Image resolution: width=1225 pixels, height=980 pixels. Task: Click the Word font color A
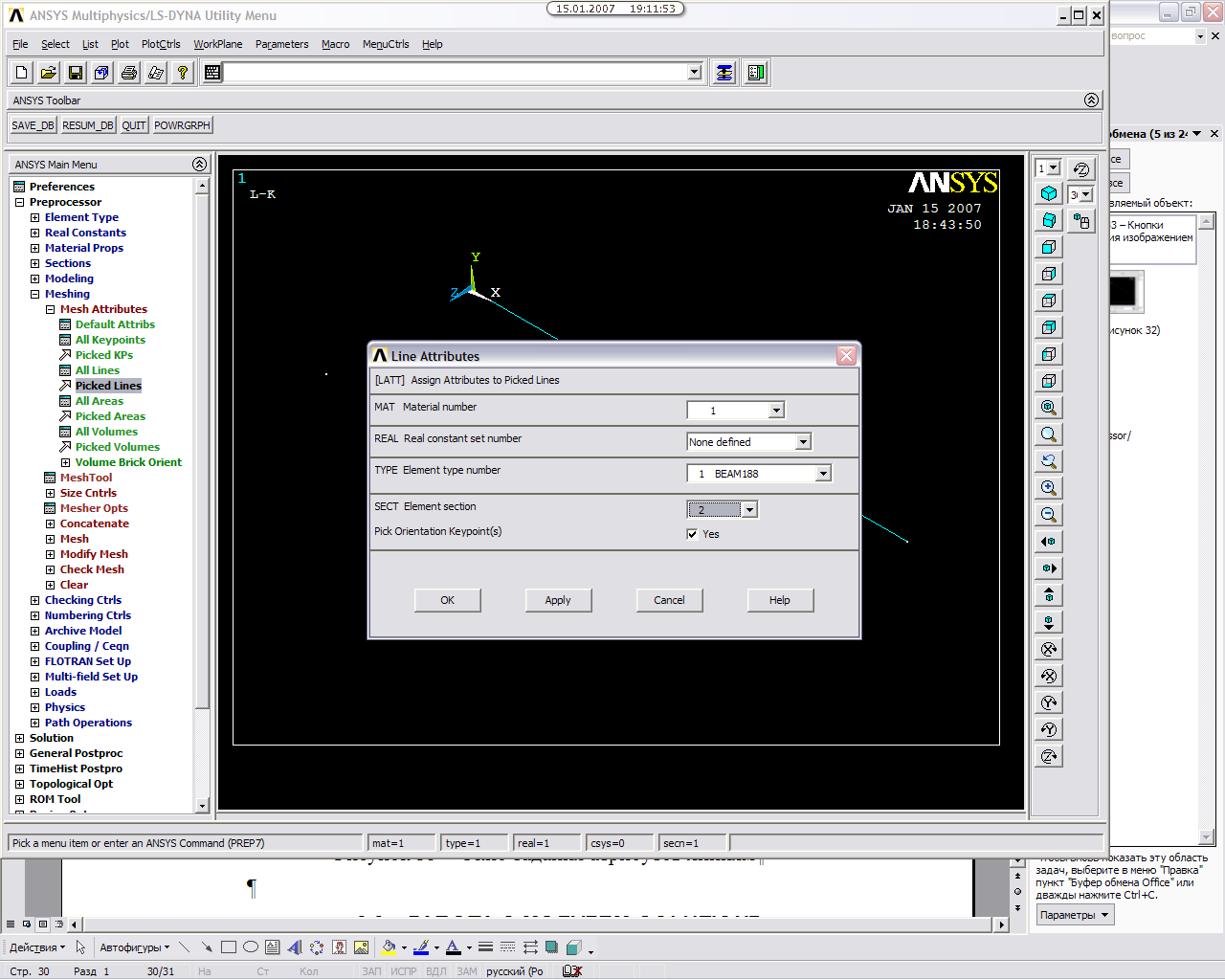pyautogui.click(x=454, y=947)
